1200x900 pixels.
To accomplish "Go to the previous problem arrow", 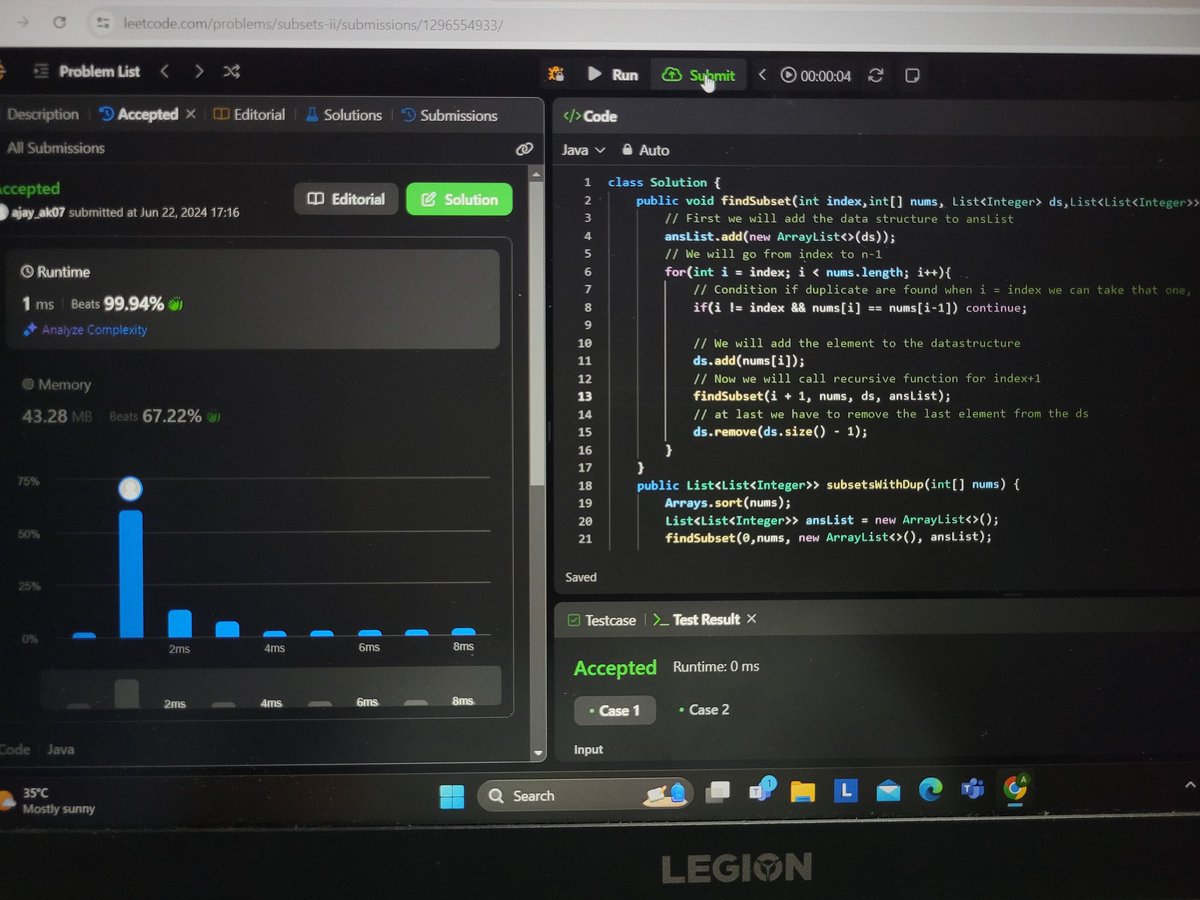I will click(165, 71).
